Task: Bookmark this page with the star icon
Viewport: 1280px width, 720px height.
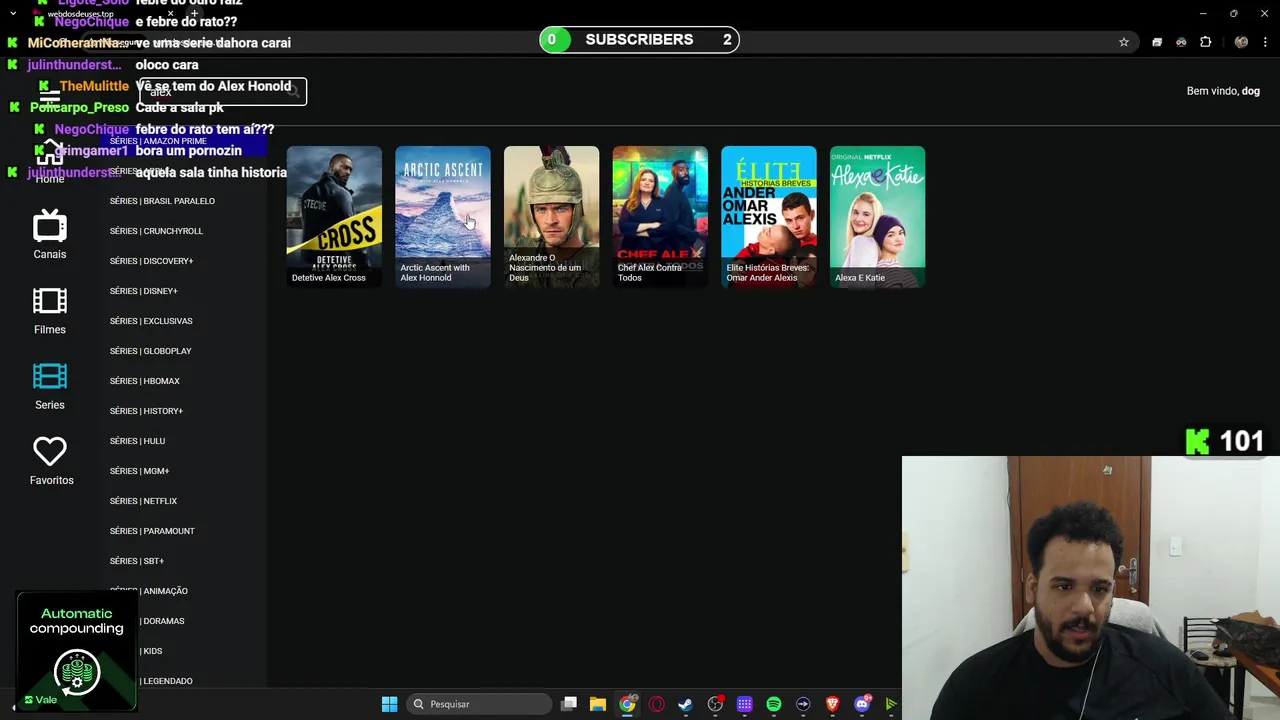Action: (1124, 42)
